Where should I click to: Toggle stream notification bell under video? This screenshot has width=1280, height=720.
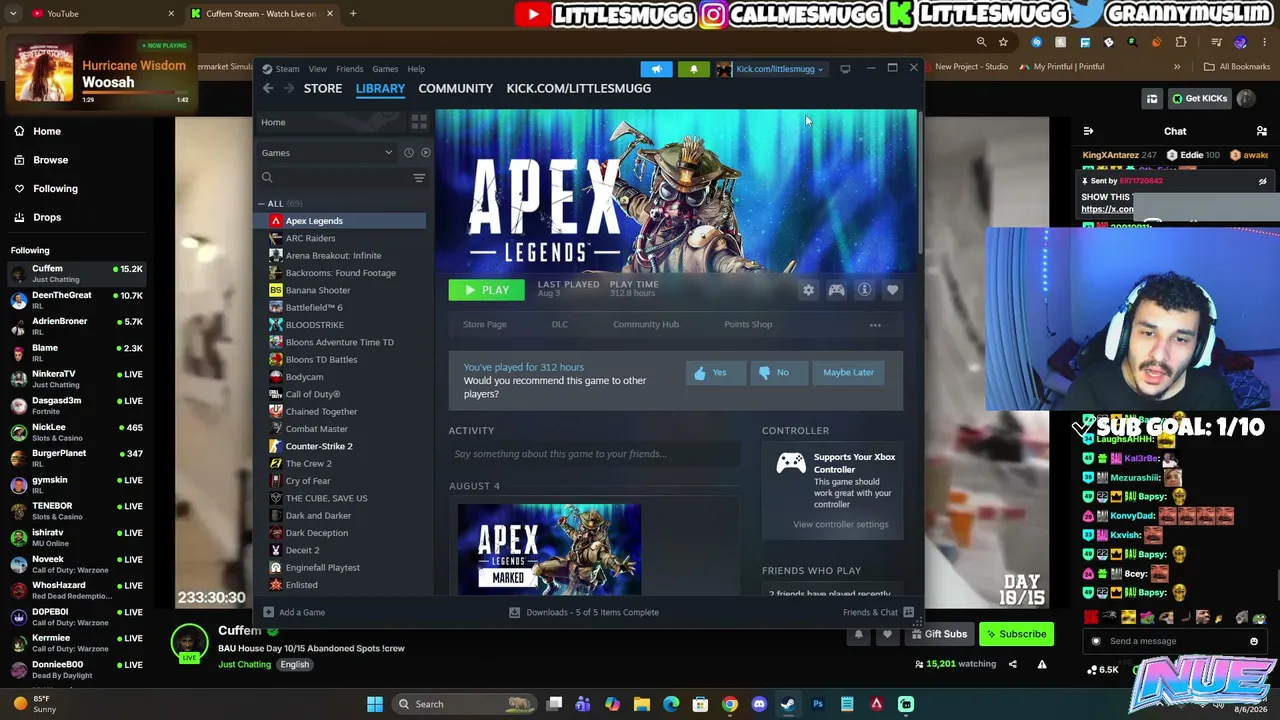point(858,634)
